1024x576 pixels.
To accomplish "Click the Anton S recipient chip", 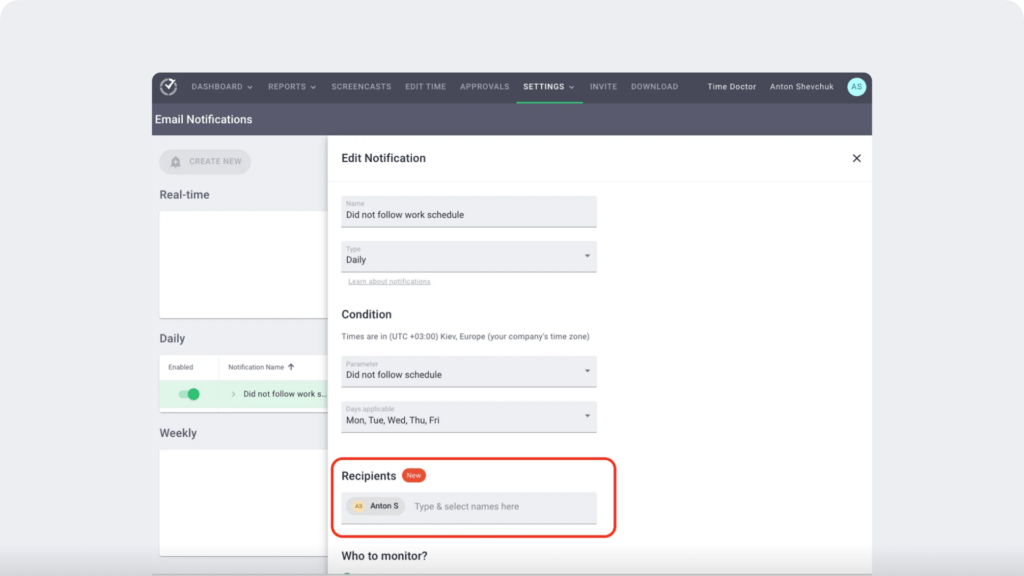I will coord(376,507).
